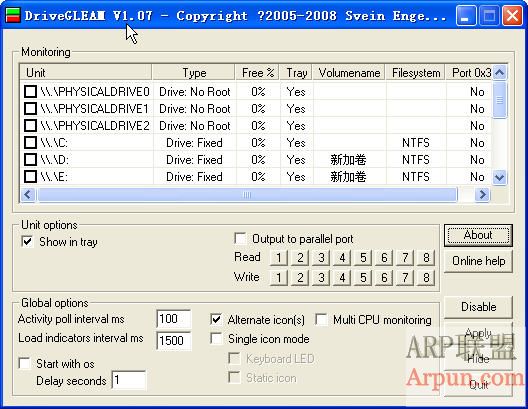Click the Tray column header
This screenshot has width=528, height=409.
[296, 73]
